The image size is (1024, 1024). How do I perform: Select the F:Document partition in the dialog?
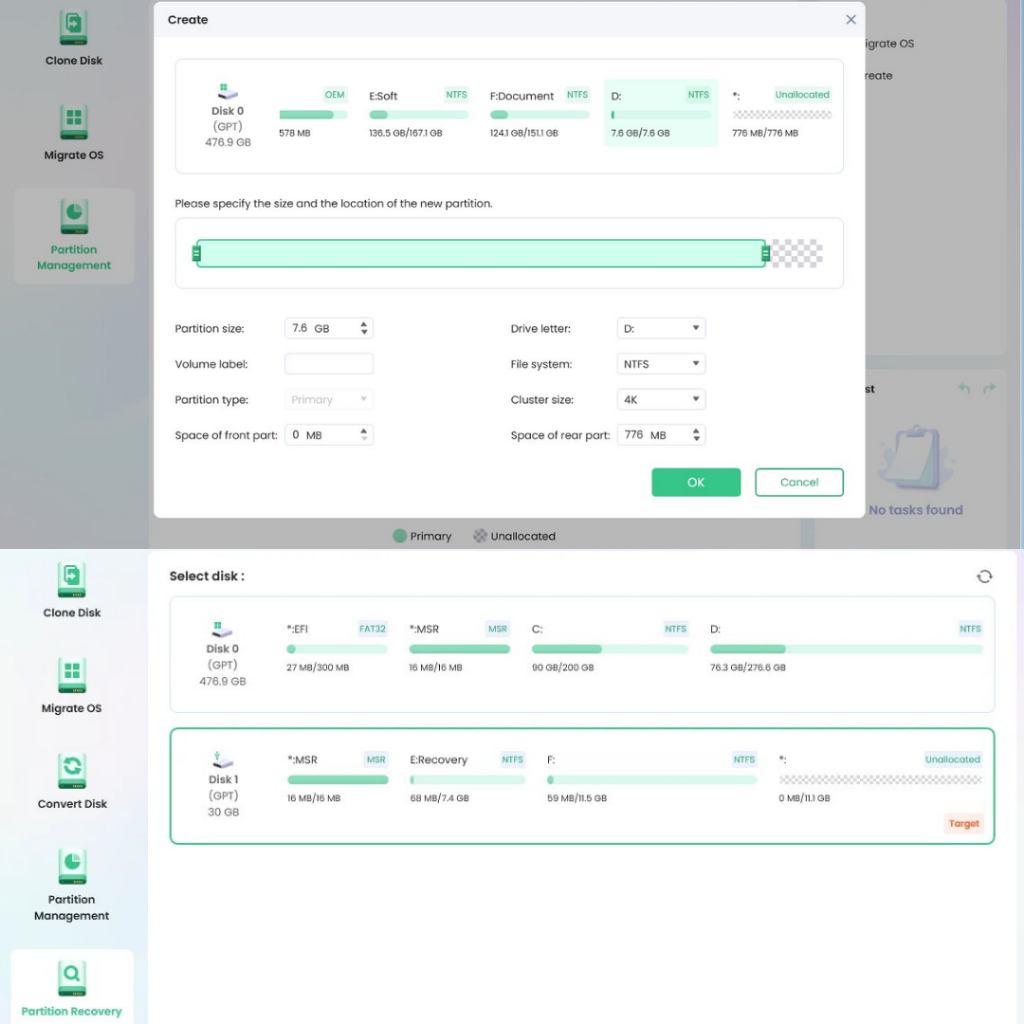point(539,112)
